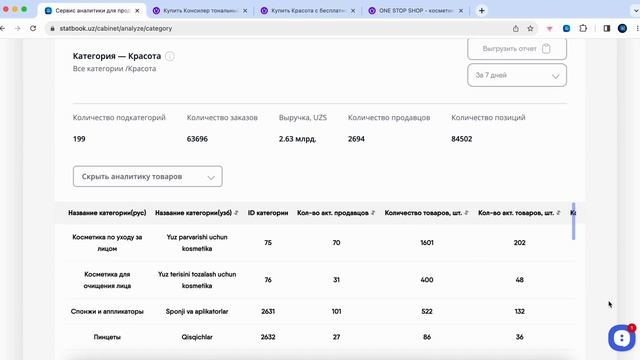This screenshot has height=360, width=640.
Task: Select the Косметика для очищения лица row
Action: [320, 280]
